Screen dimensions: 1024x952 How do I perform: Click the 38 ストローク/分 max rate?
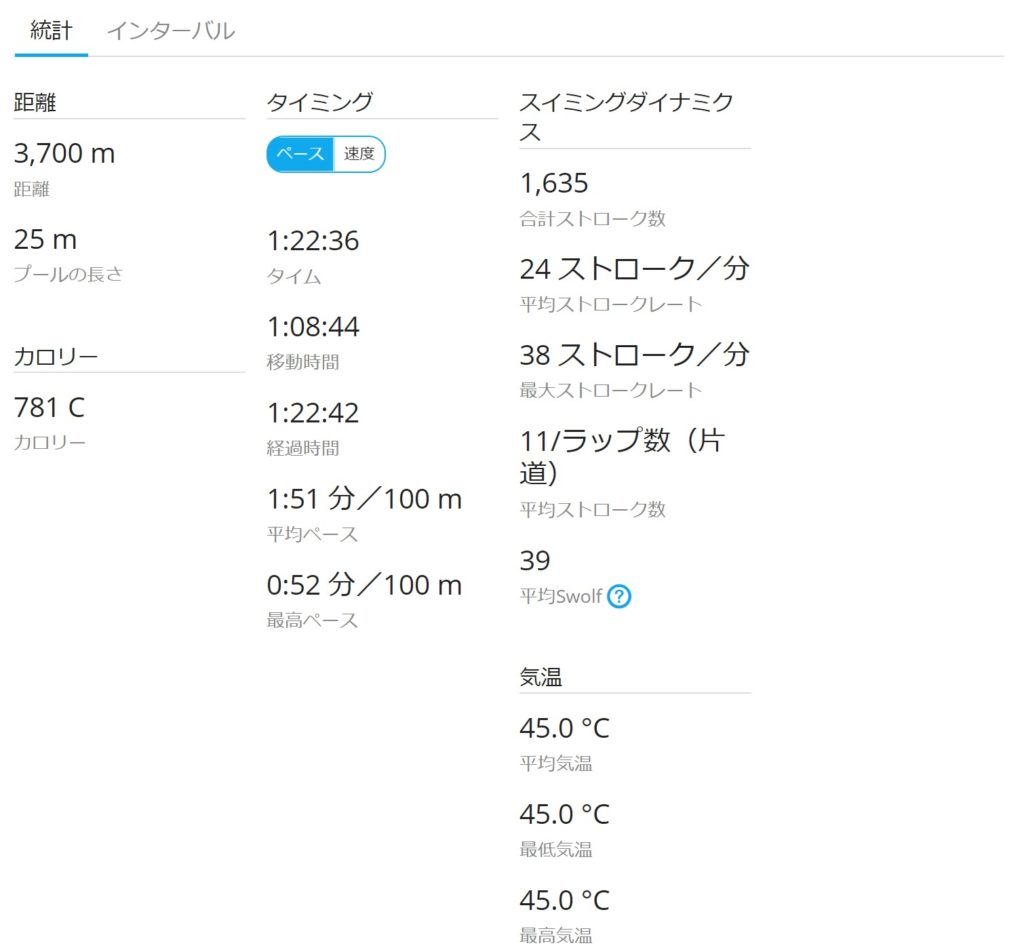point(634,355)
